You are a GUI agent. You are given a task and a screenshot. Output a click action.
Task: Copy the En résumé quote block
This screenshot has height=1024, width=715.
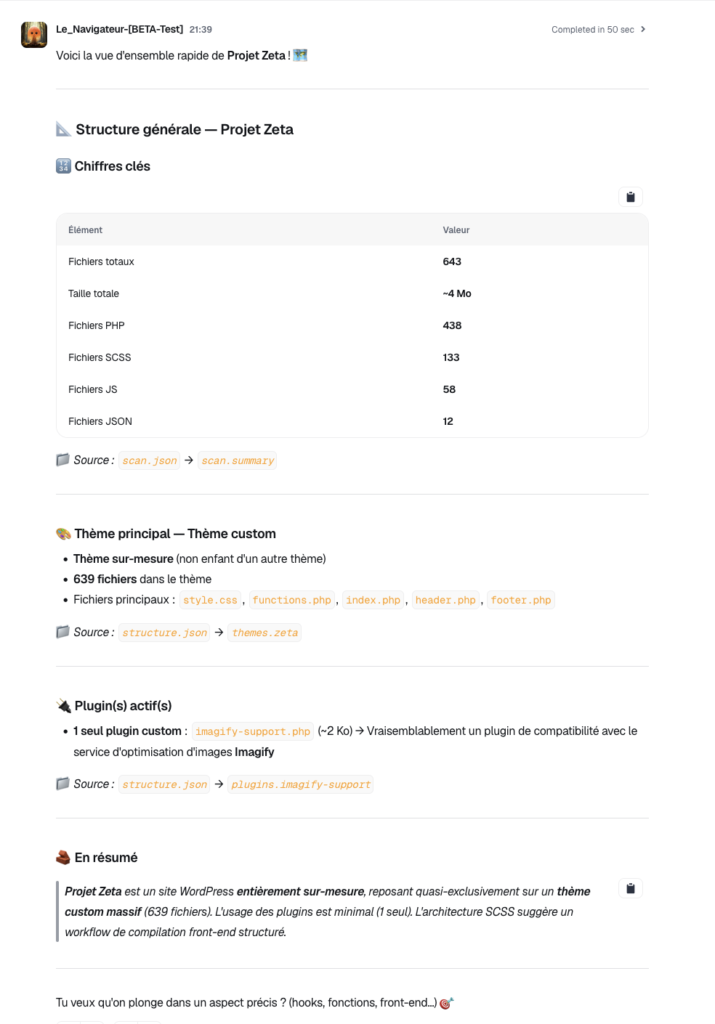point(630,888)
